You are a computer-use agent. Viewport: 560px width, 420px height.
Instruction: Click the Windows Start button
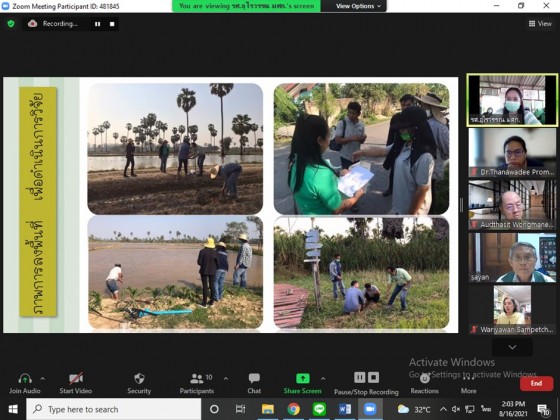point(13,409)
